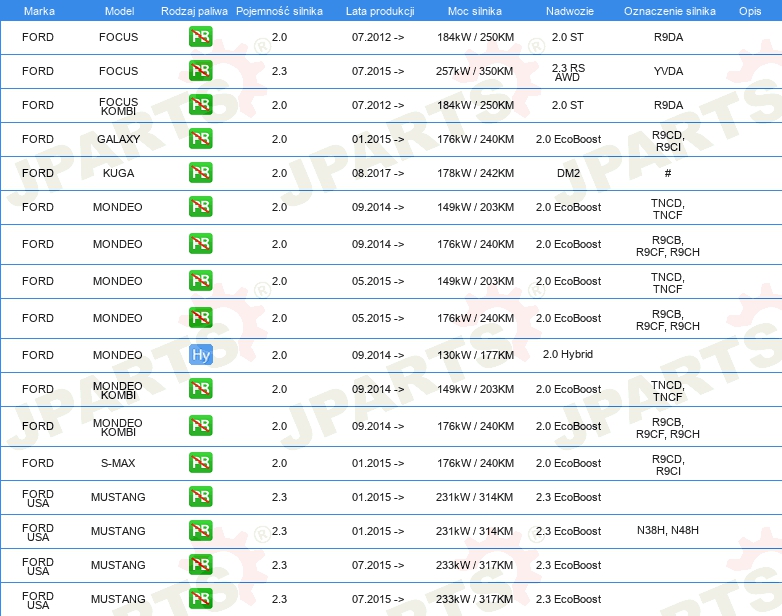Click the fuel icon in the MONDEO 05.2015 149kW row

point(200,281)
